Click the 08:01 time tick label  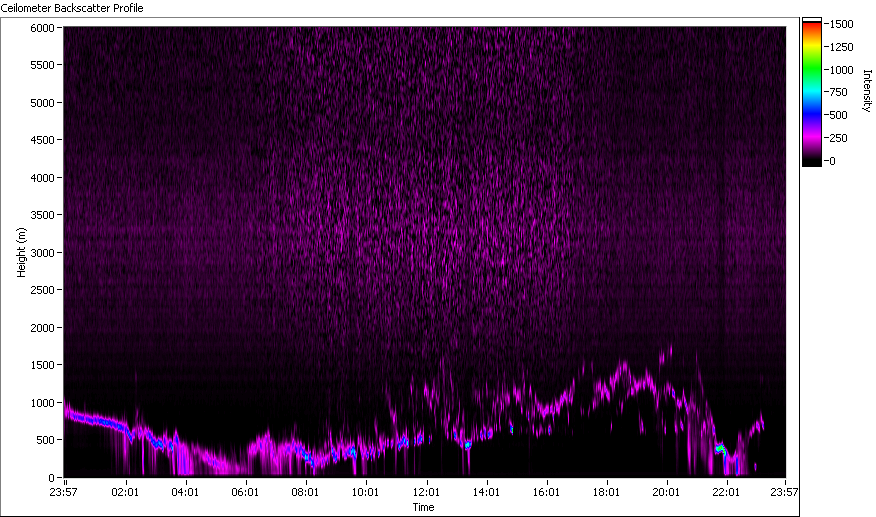click(305, 492)
